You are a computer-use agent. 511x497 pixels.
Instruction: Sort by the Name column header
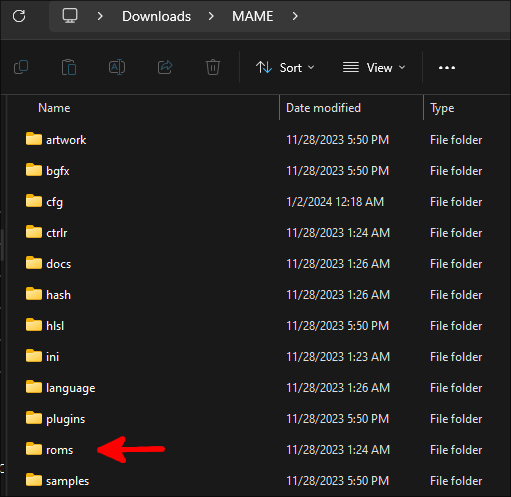click(x=54, y=108)
